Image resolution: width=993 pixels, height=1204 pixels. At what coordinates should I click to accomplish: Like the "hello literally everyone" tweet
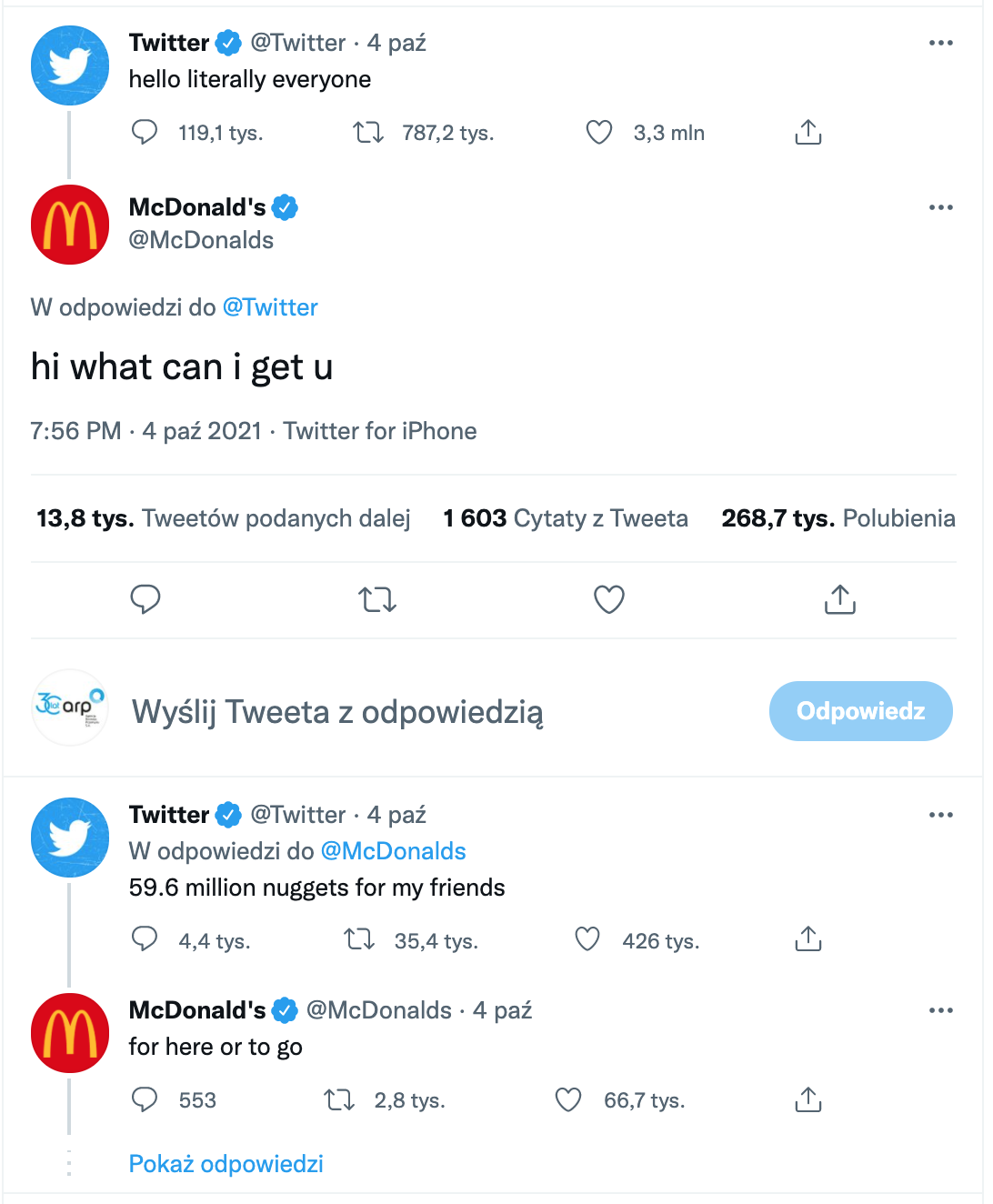coord(599,133)
